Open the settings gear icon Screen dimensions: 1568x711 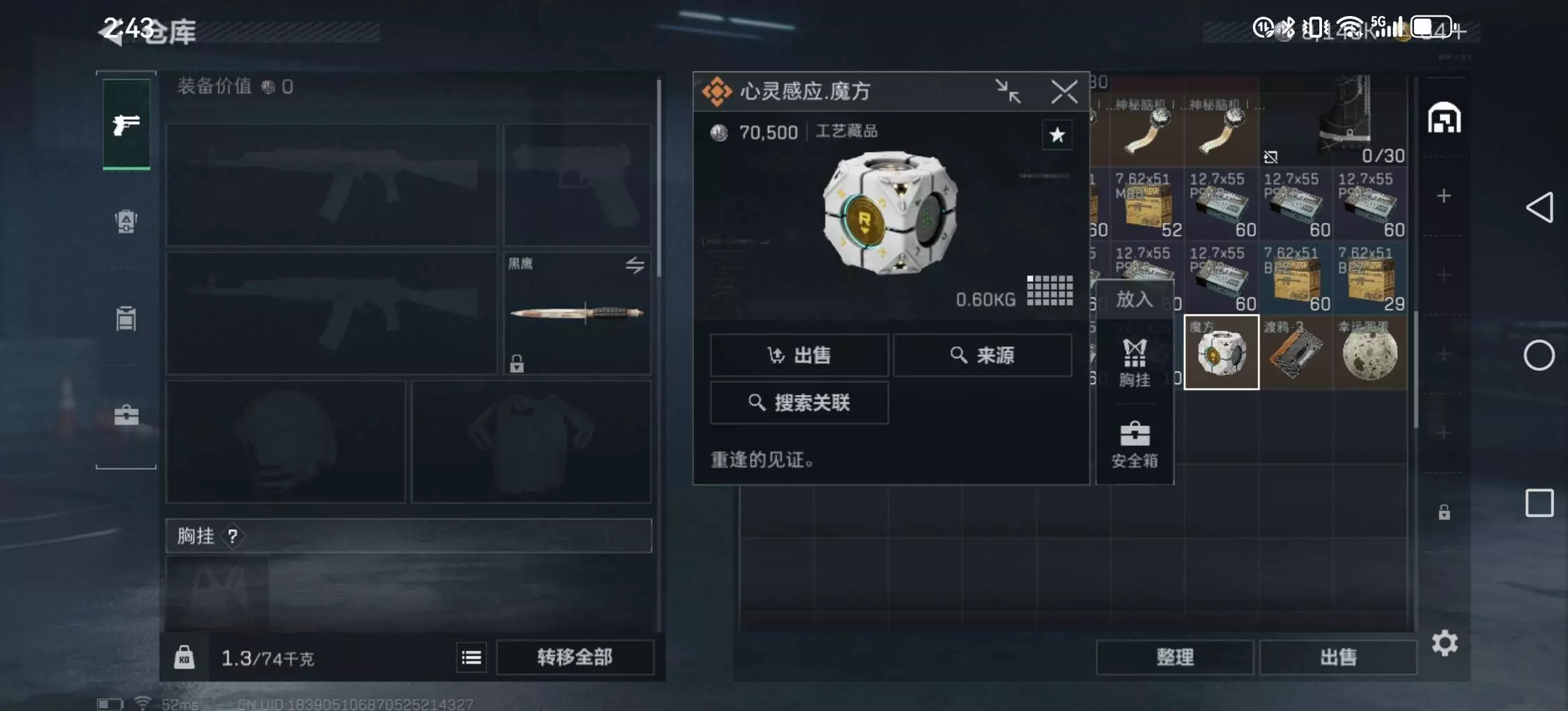[1445, 643]
